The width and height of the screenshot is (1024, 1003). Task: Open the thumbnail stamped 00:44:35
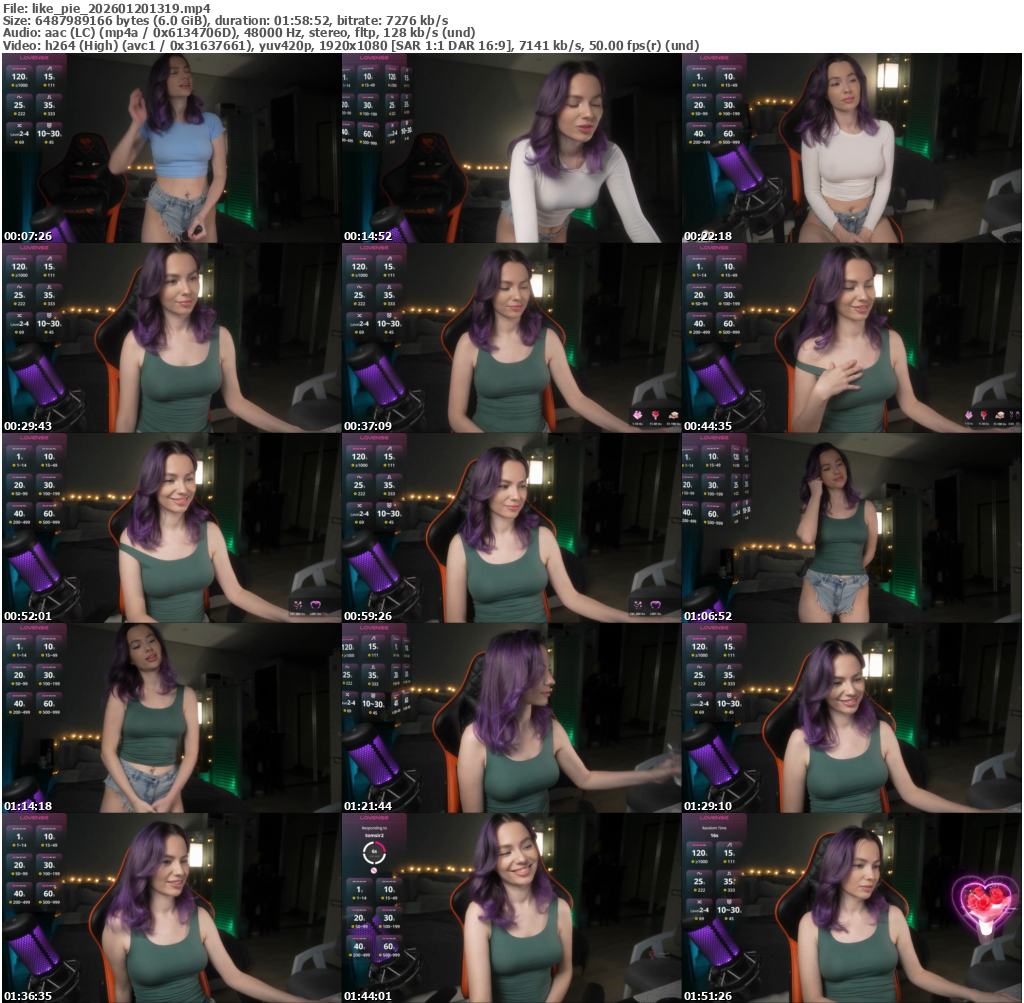pyautogui.click(x=852, y=338)
